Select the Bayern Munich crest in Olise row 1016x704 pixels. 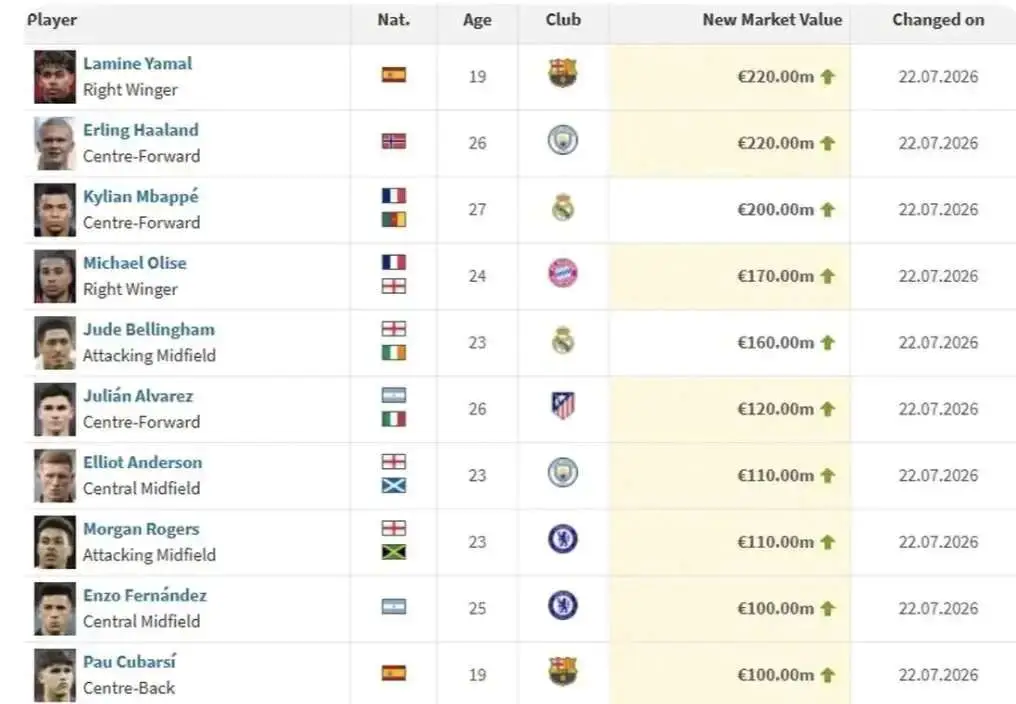point(562,274)
